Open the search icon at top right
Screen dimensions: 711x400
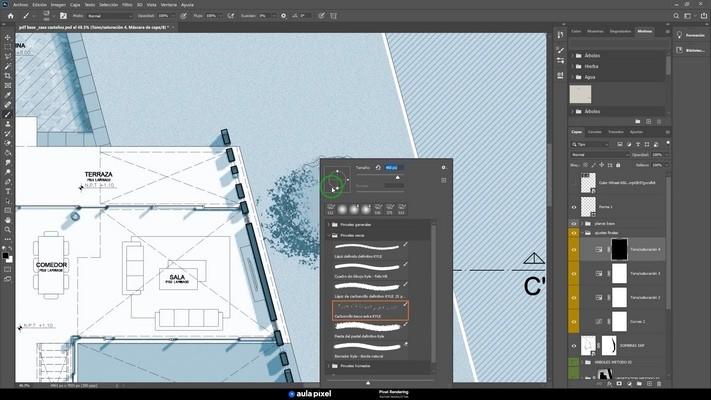click(676, 15)
